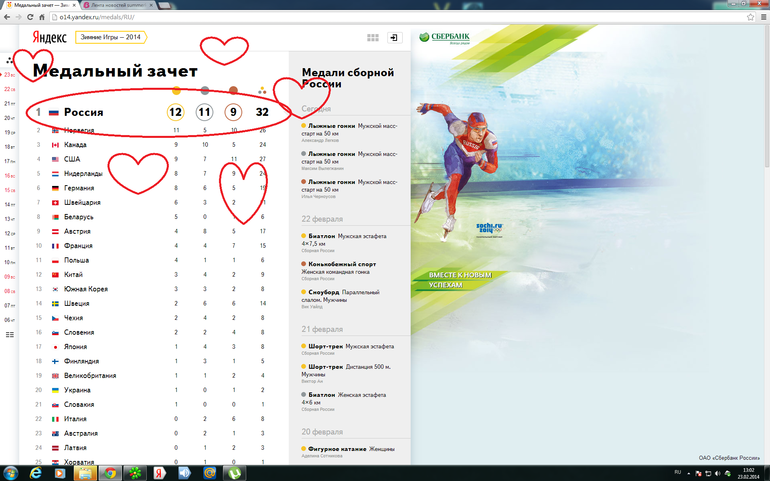Sort by the silver medal column icon
This screenshot has width=770, height=481.
(205, 90)
